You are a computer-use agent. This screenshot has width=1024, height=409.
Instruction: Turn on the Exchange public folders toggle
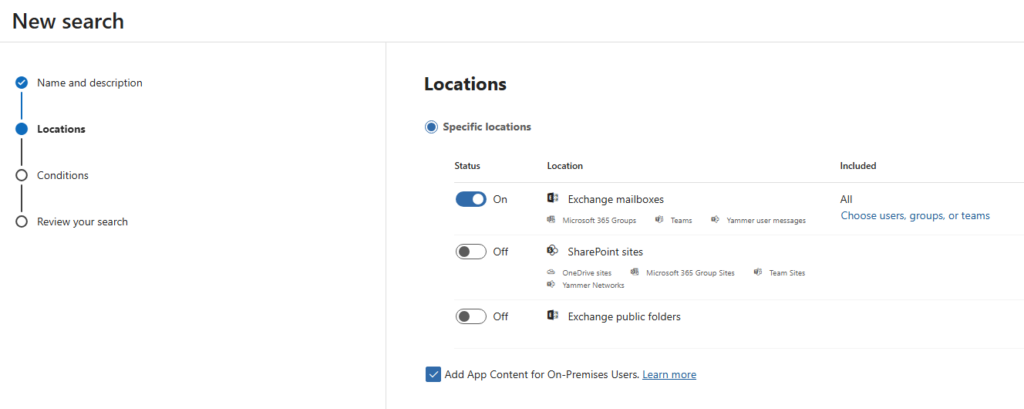(471, 316)
